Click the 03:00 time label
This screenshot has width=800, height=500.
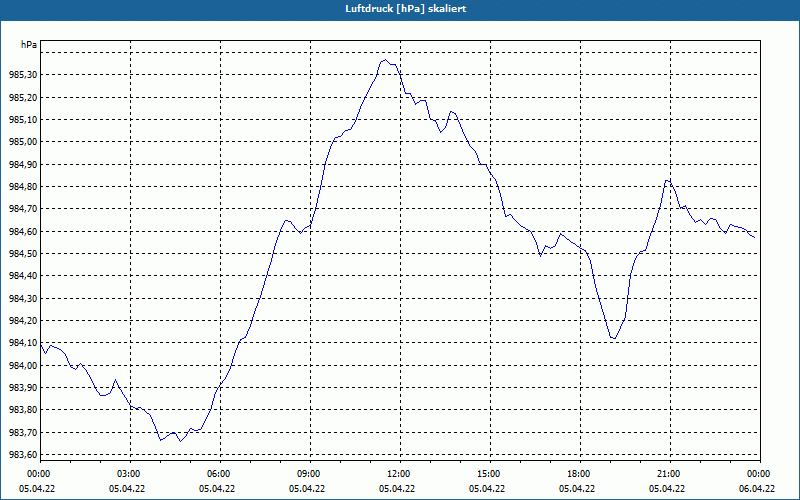pos(130,474)
